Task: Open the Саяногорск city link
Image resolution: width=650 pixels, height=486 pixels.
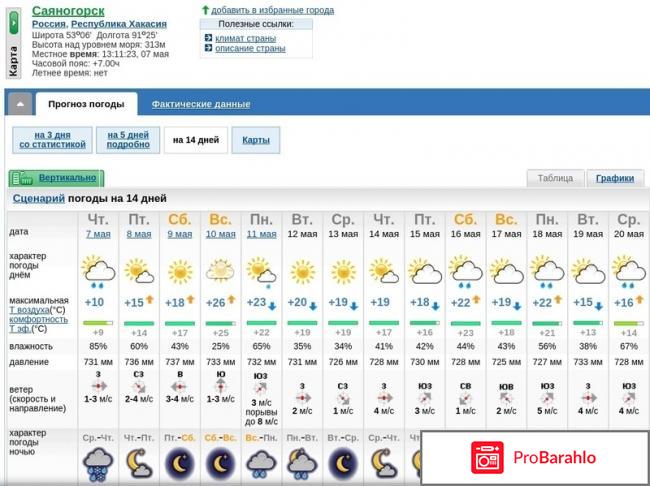Action: (68, 11)
